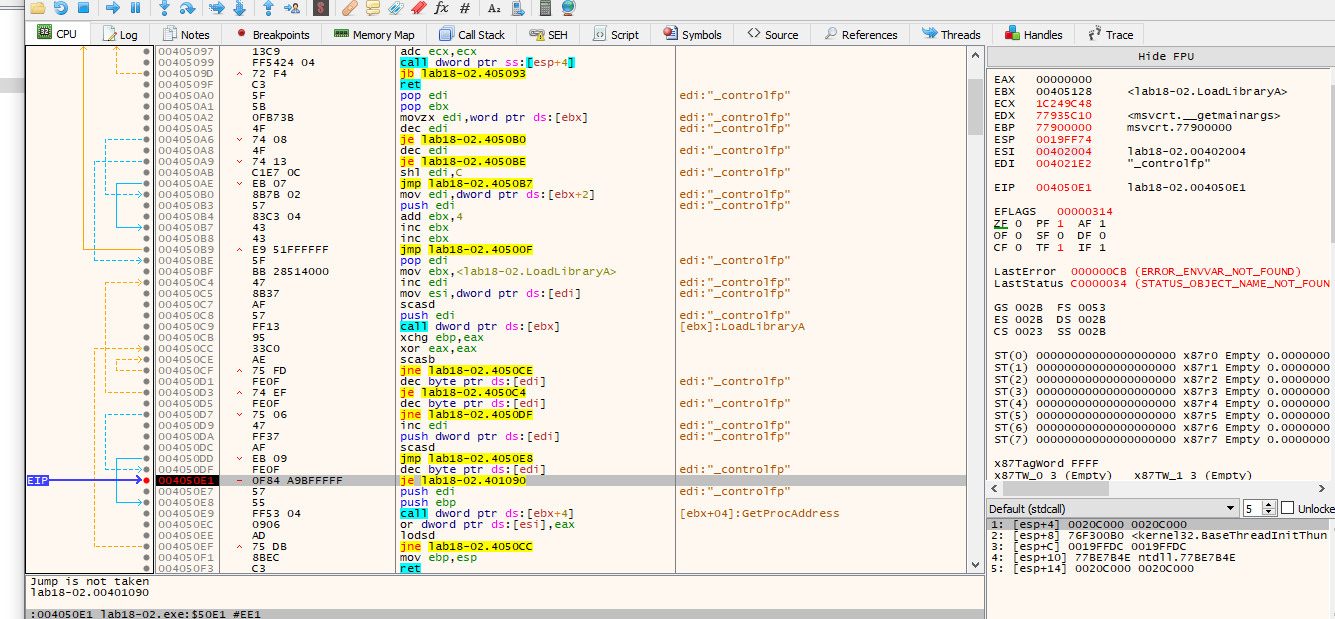This screenshot has width=1335, height=619.
Task: Click LastError value 000000CB
Action: tap(1099, 271)
